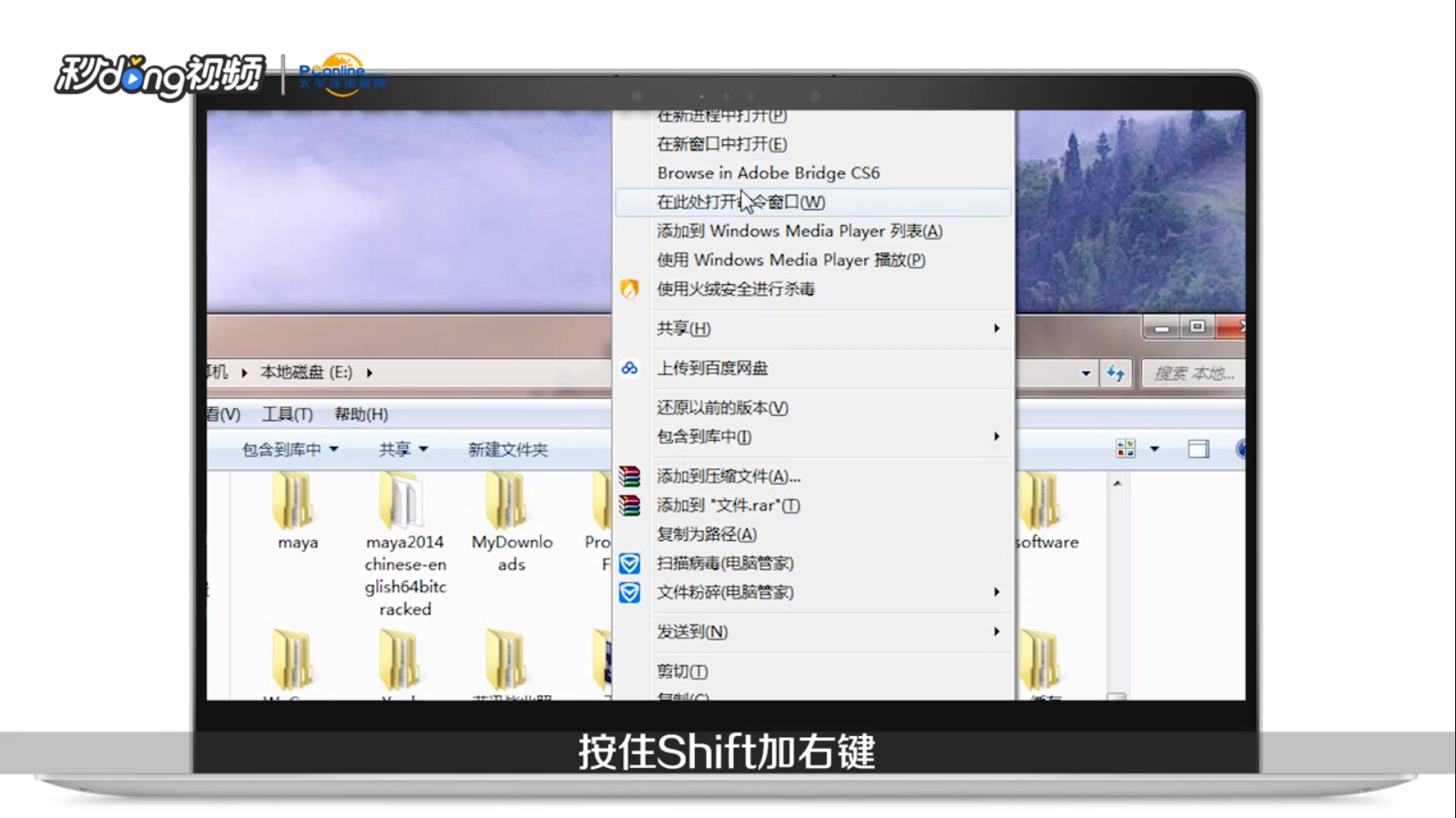Click WinRAR icon beside 添加到 "文件.rar"
1456x818 pixels.
pyautogui.click(x=629, y=506)
